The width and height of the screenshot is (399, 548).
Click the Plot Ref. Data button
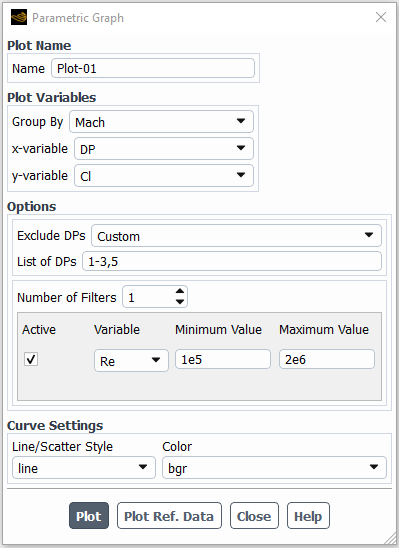pyautogui.click(x=169, y=516)
